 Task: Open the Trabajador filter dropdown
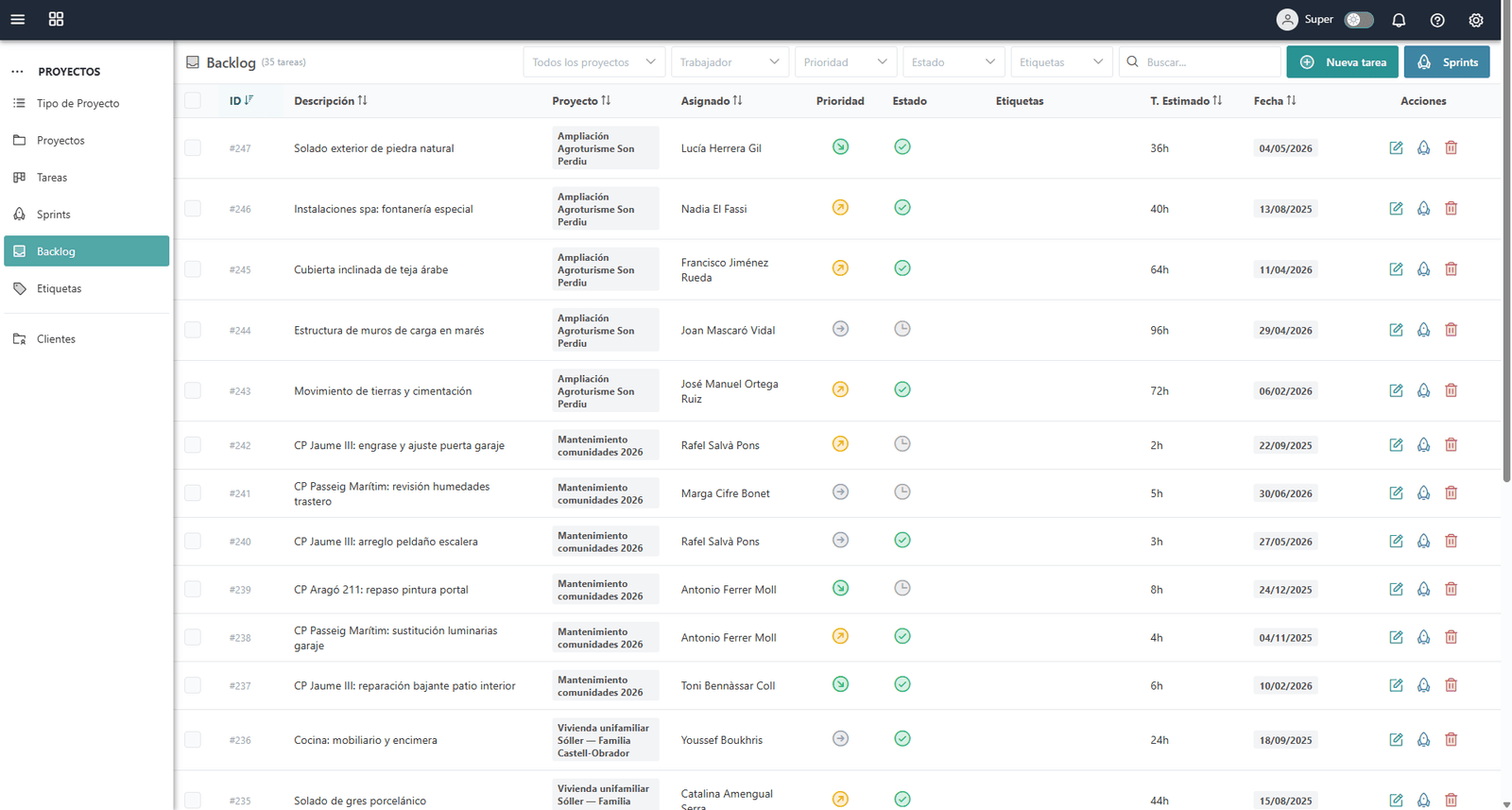point(730,62)
